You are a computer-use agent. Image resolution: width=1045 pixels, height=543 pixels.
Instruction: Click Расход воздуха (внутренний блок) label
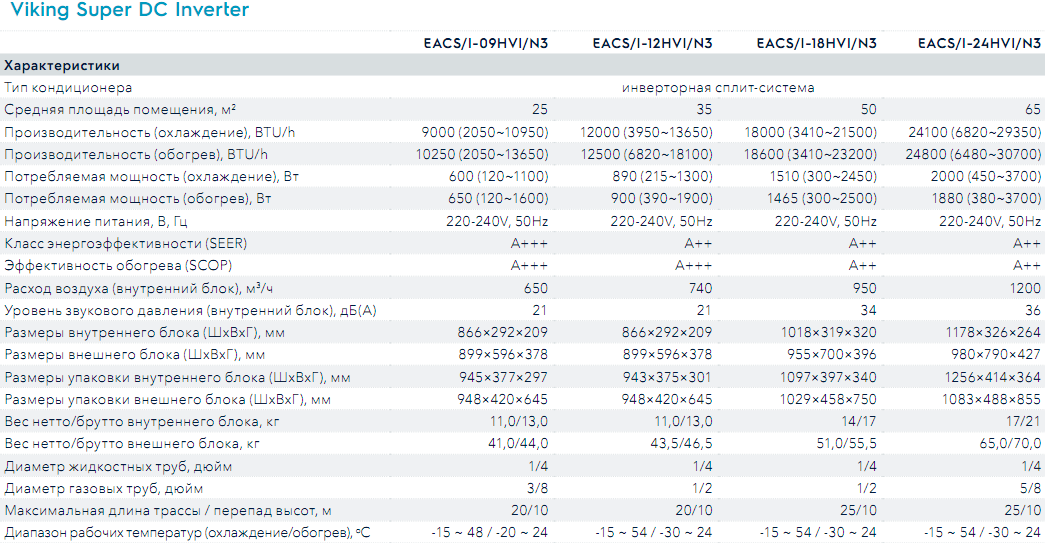pyautogui.click(x=139, y=288)
